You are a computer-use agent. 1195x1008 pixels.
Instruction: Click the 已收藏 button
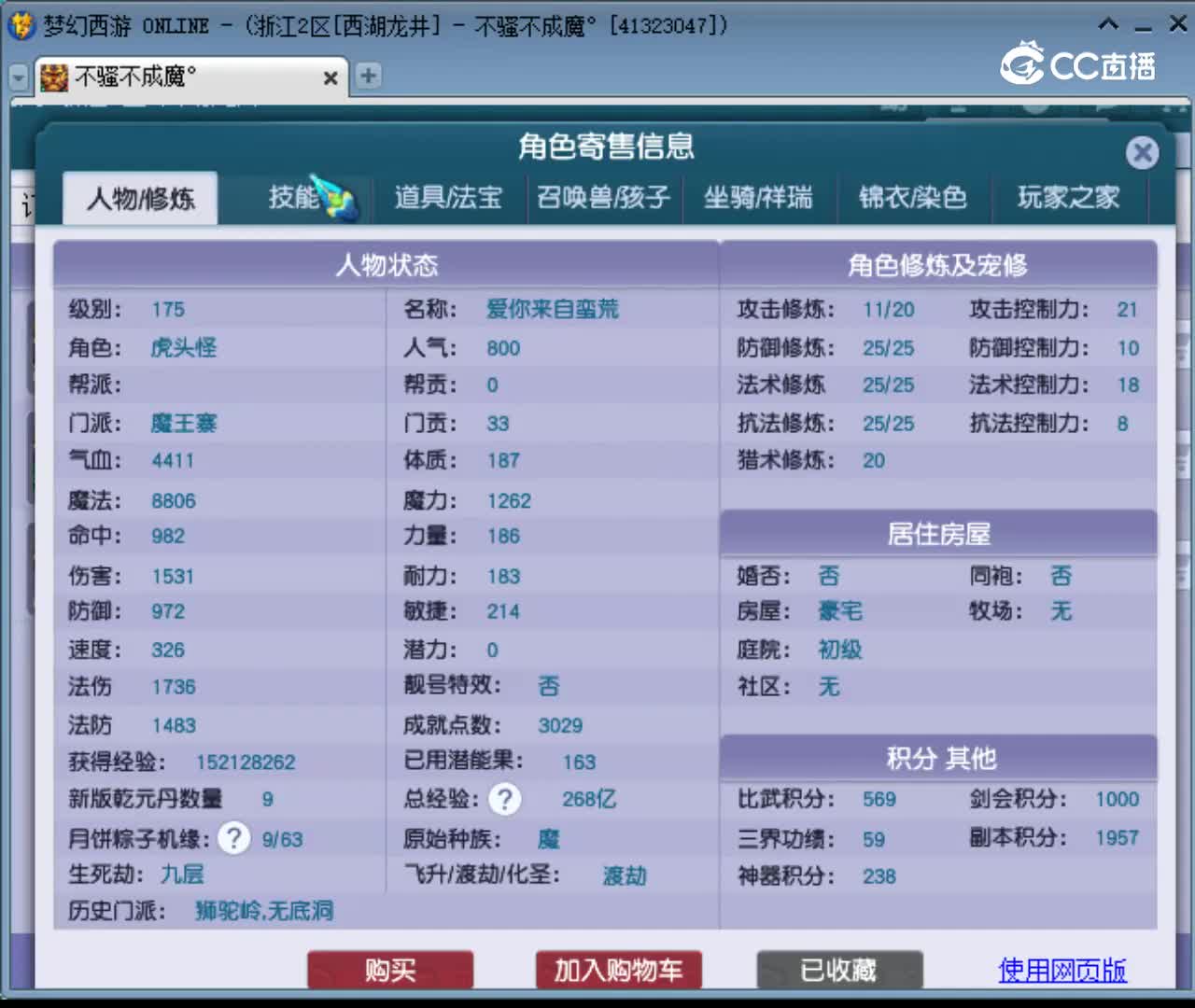[839, 971]
